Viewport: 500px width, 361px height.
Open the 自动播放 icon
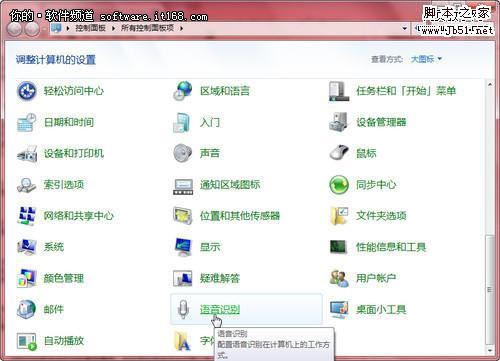[x=27, y=341]
